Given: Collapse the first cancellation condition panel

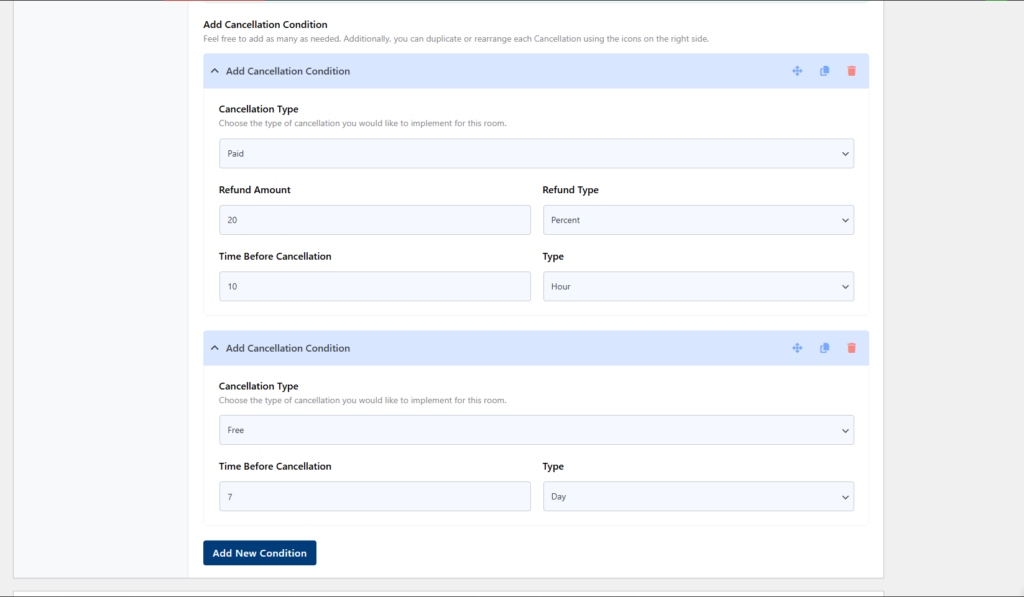Looking at the screenshot, I should tap(215, 71).
